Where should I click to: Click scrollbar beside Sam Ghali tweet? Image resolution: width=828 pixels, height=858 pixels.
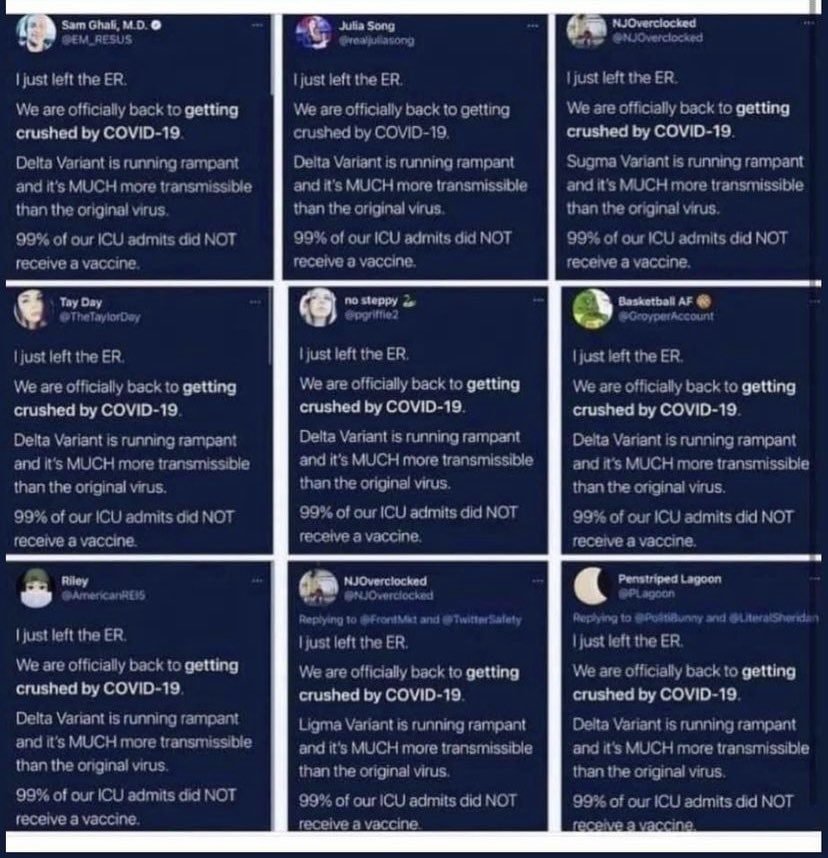(x=271, y=55)
